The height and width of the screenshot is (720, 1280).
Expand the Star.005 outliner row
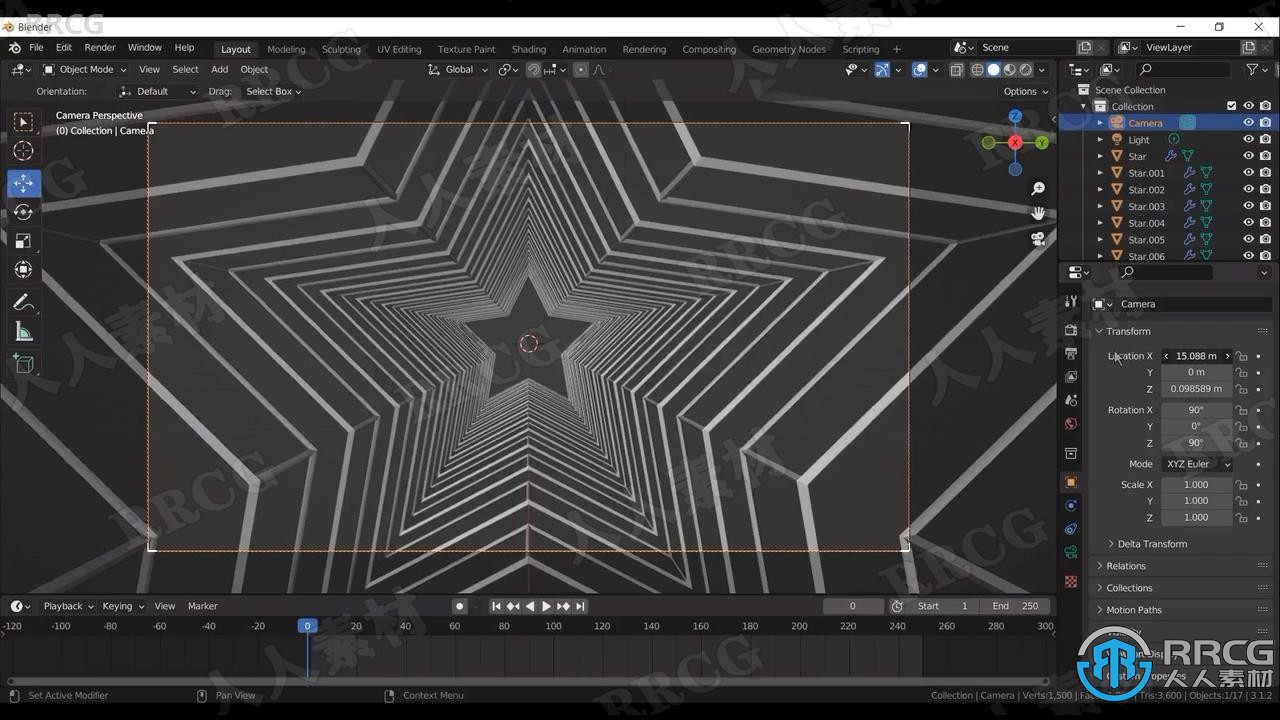(x=1100, y=240)
